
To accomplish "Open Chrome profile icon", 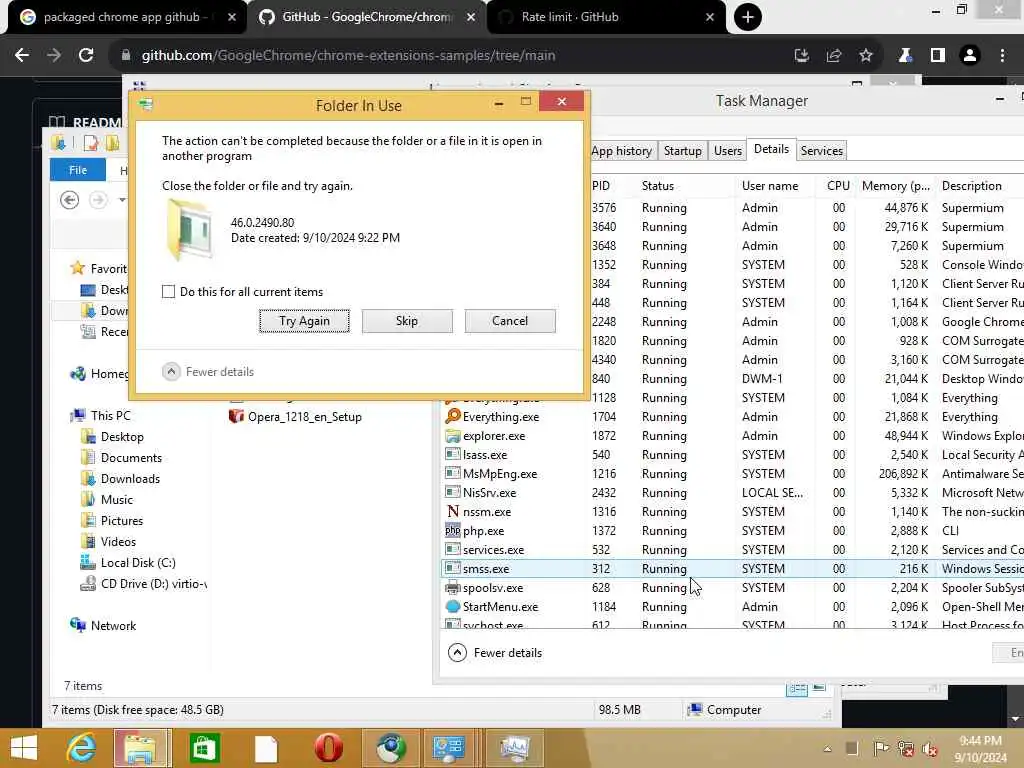I will (x=970, y=56).
